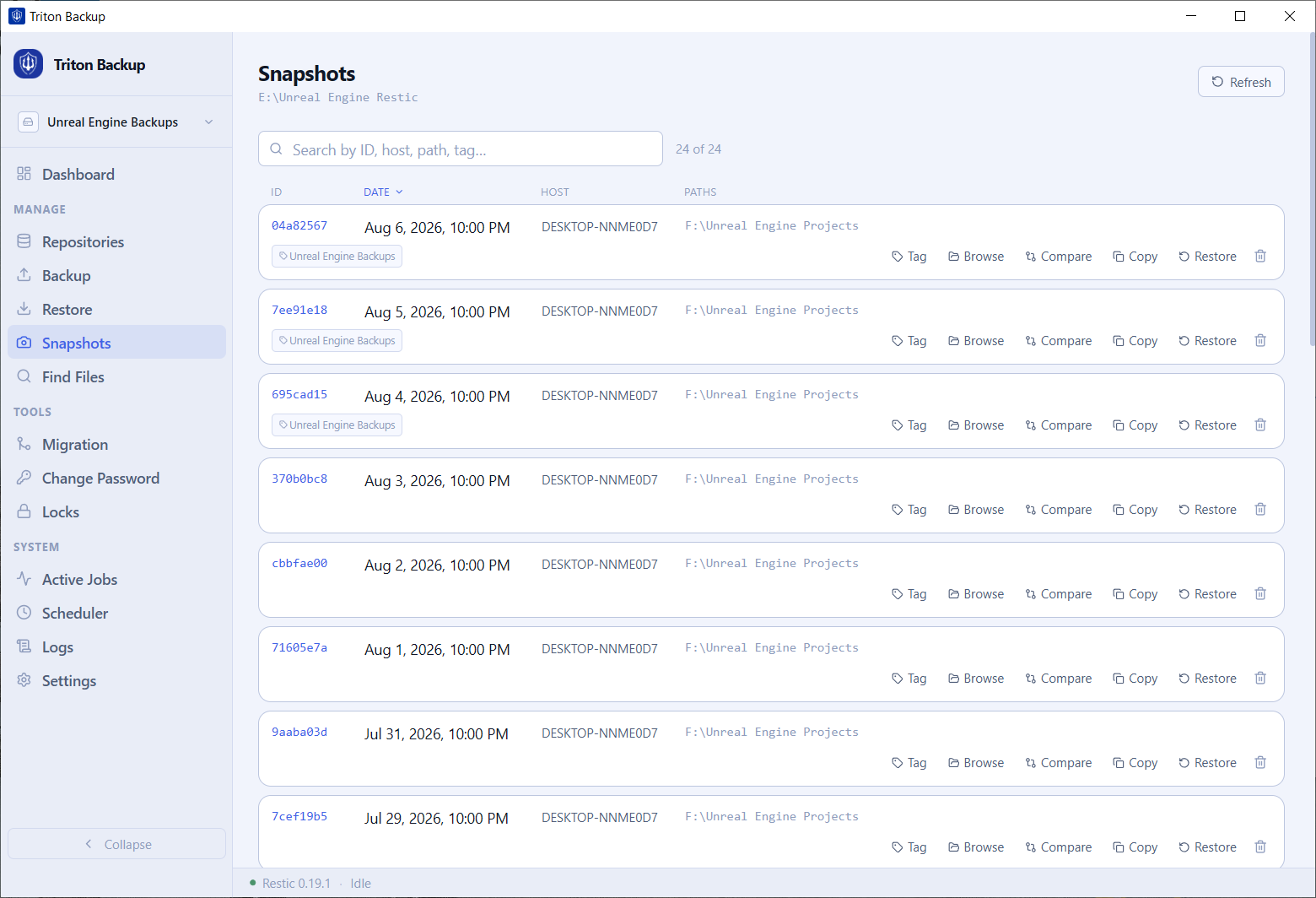Click the Repositories database icon
Screen dimensions: 1316x898
click(x=24, y=241)
